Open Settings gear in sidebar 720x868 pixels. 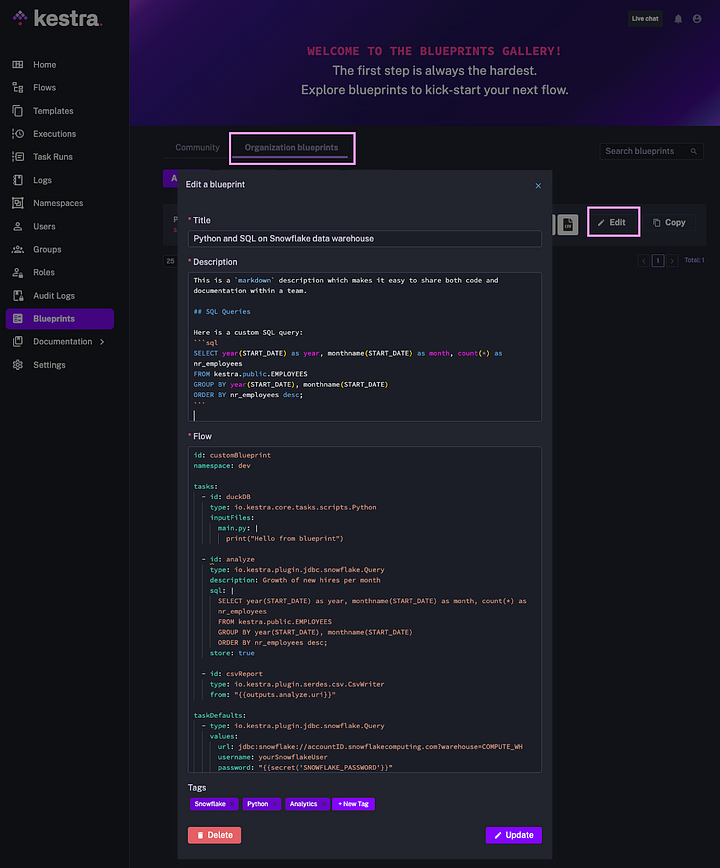coord(18,365)
